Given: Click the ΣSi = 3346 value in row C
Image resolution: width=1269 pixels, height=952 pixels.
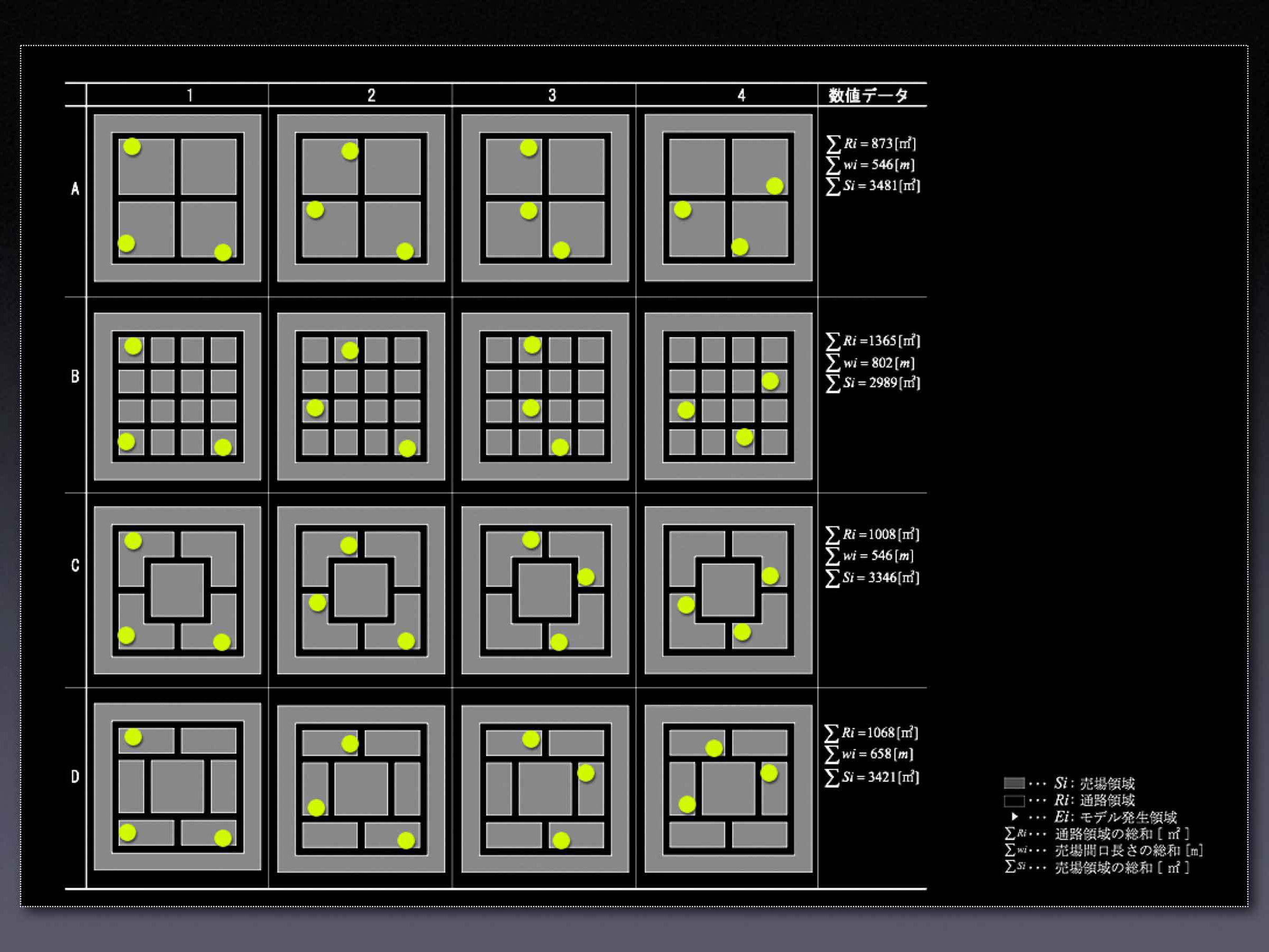Looking at the screenshot, I should coord(872,578).
